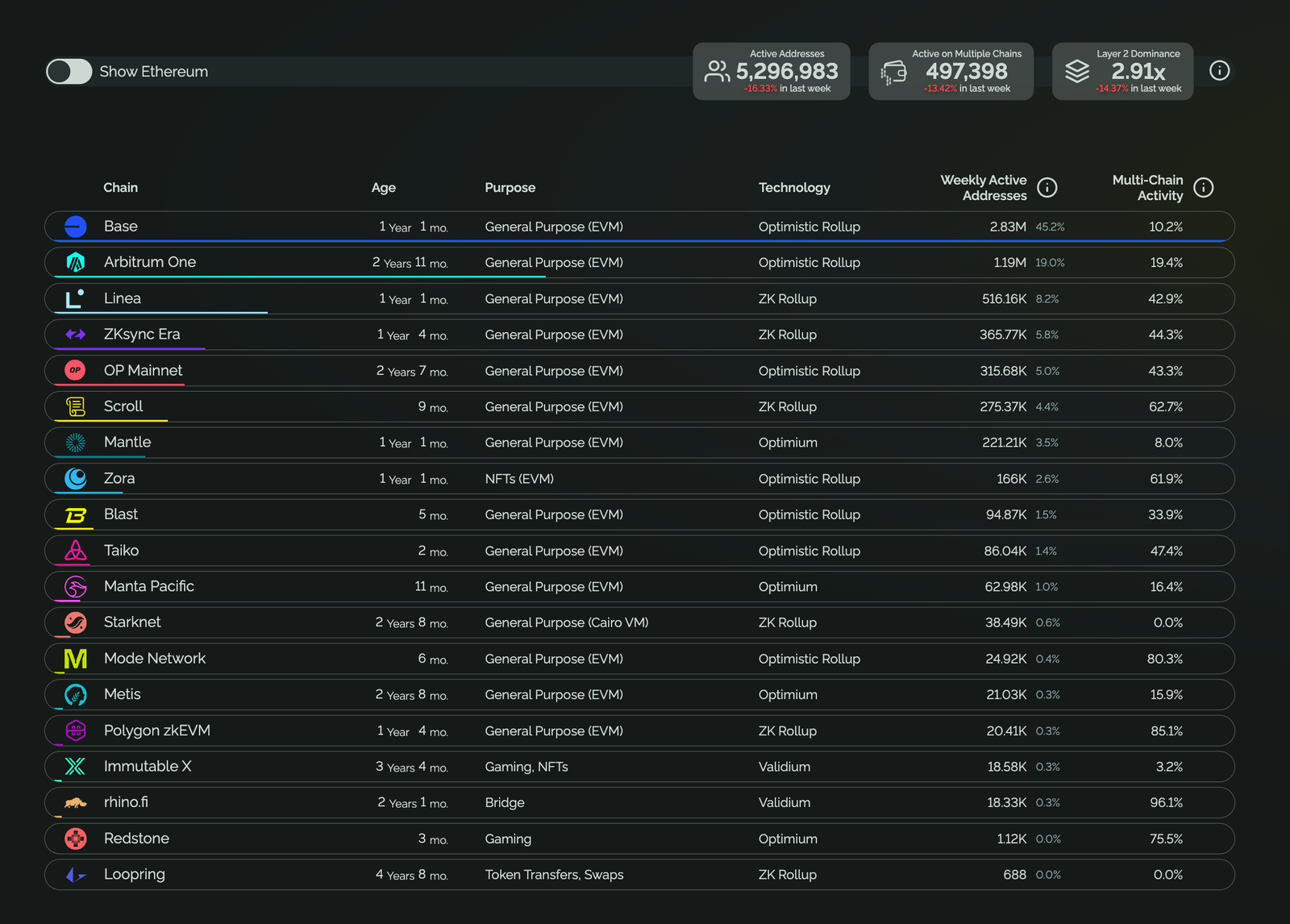Select the Mantle chain name
Viewport: 1290px width, 924px height.
click(127, 442)
